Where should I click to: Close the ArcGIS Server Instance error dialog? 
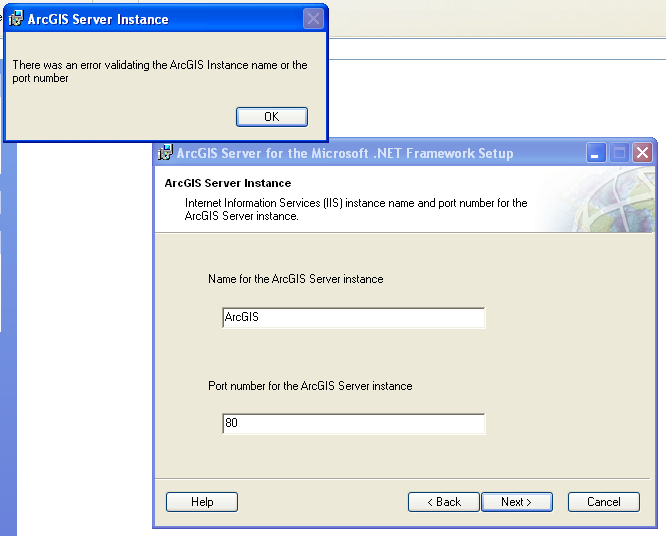pos(313,19)
